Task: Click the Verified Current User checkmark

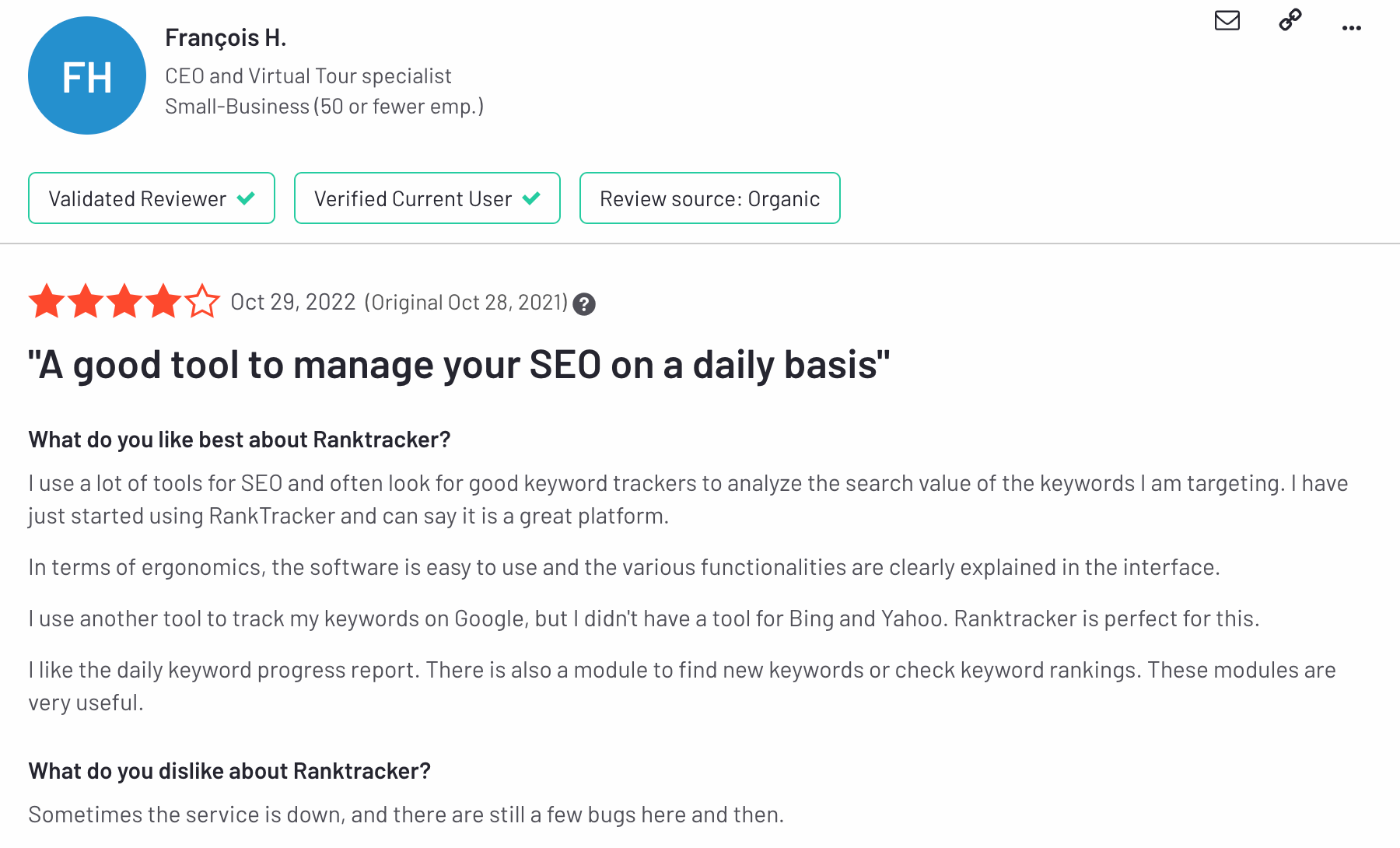Action: (x=531, y=198)
